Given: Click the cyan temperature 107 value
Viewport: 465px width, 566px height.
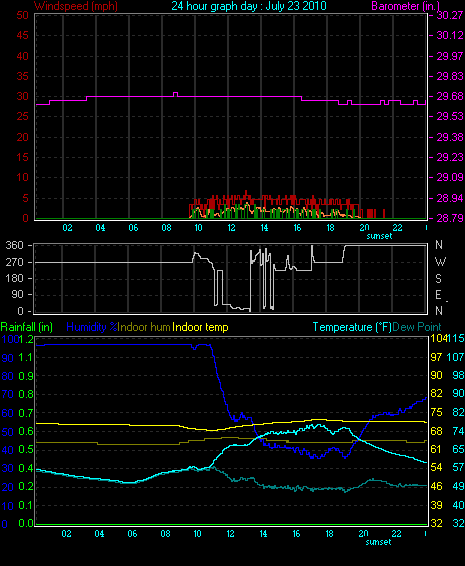Looking at the screenshot, I should coord(456,357).
